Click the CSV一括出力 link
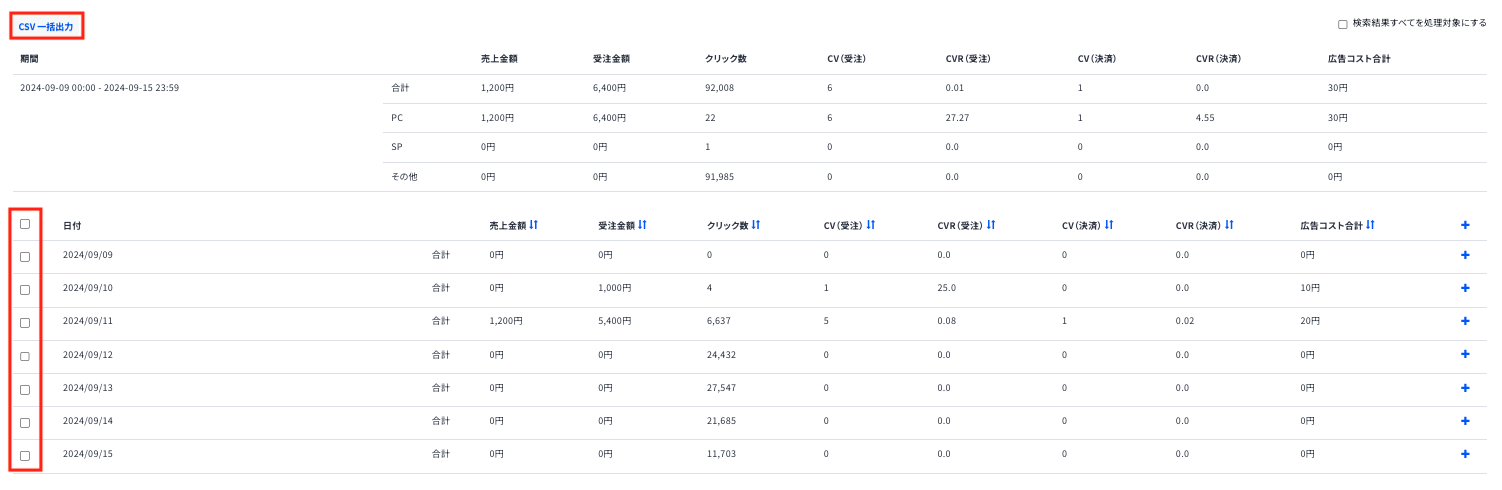This screenshot has height=490, width=1502. coord(46,27)
